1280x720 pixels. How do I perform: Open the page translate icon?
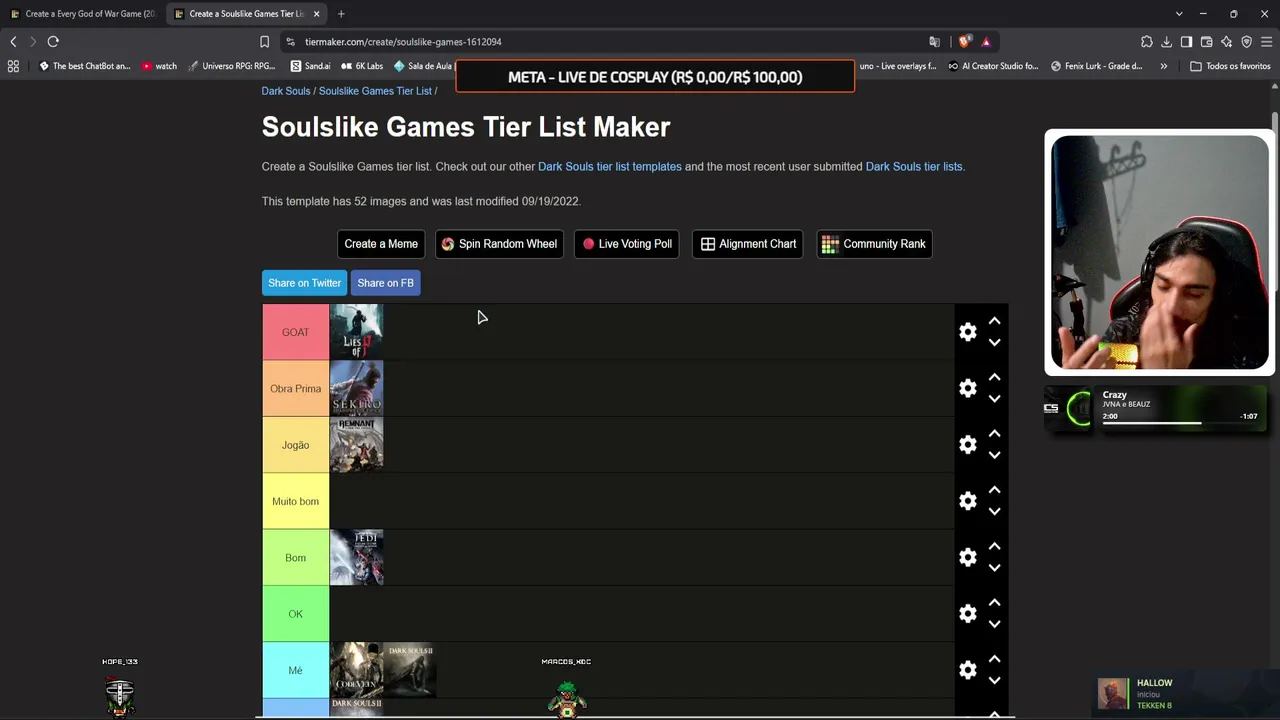pyautogui.click(x=934, y=42)
